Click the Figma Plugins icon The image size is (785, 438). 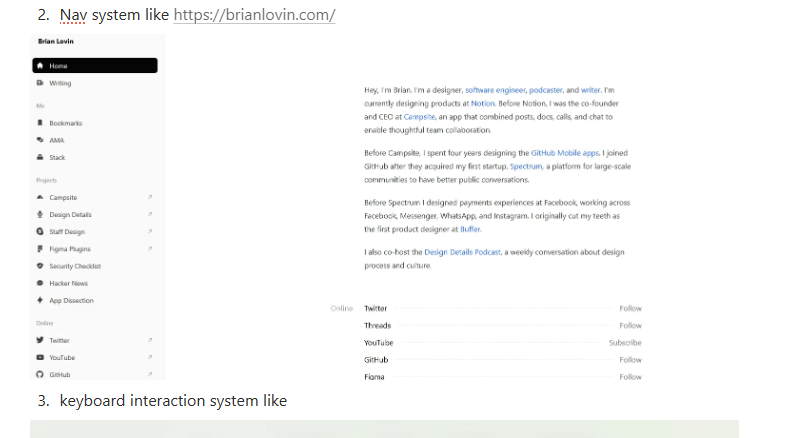pyautogui.click(x=40, y=249)
